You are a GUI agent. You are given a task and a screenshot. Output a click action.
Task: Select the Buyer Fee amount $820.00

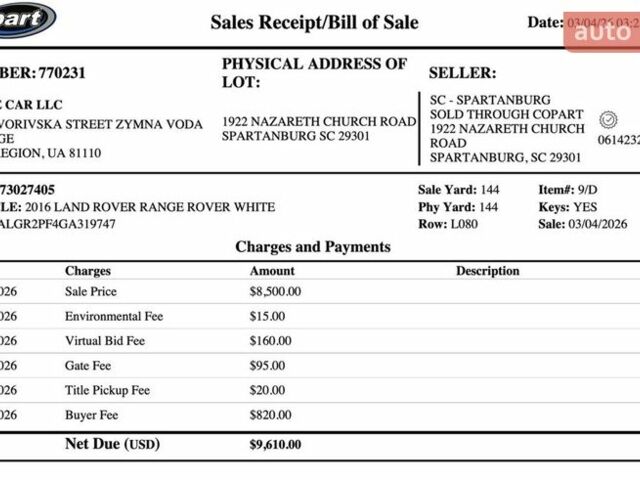click(270, 414)
